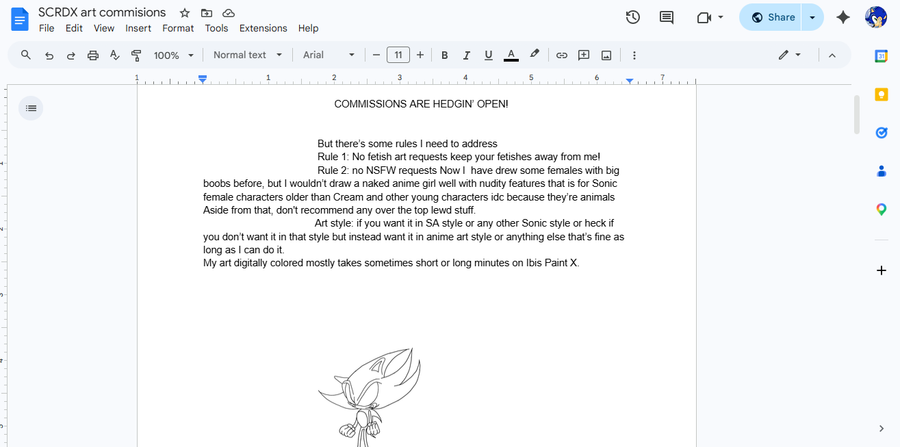The width and height of the screenshot is (900, 447).
Task: Open the Extensions menu
Action: tap(263, 28)
